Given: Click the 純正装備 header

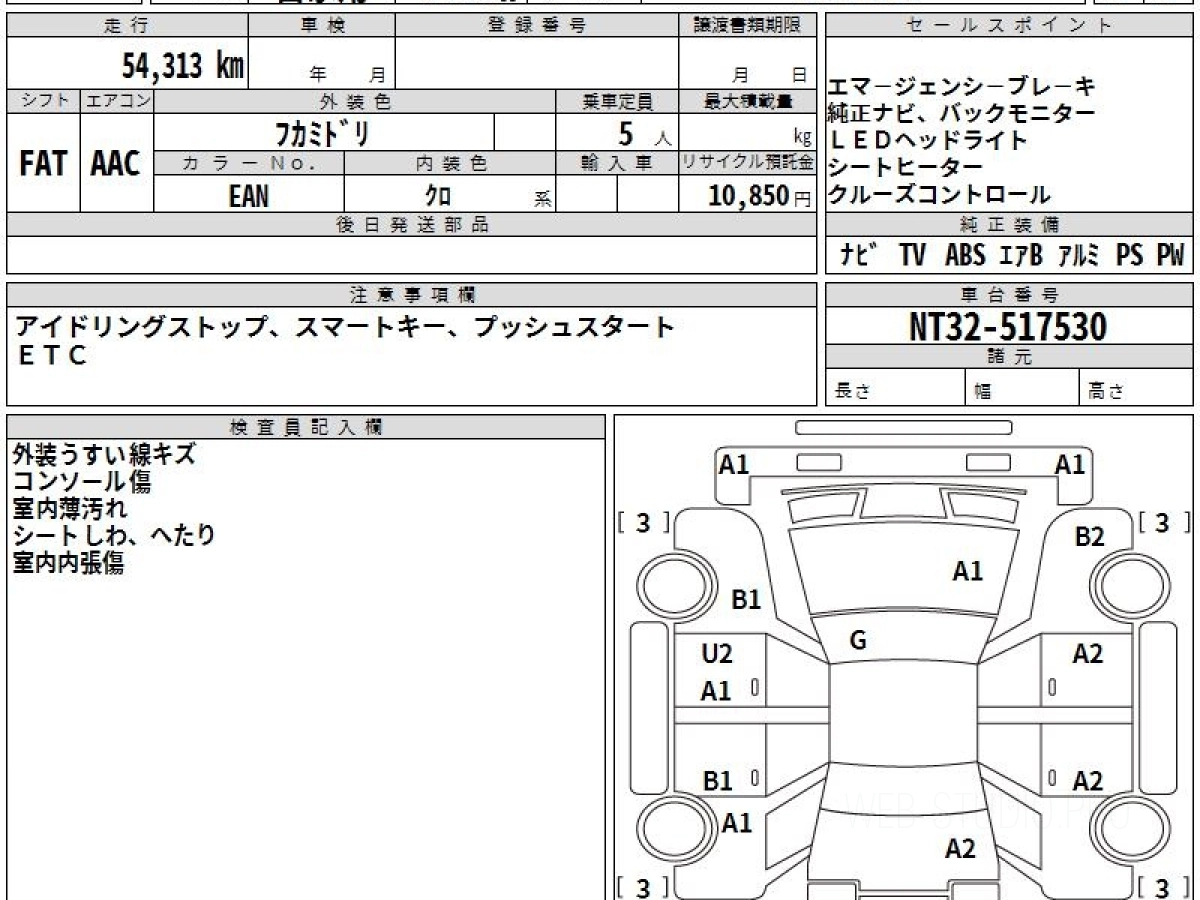Looking at the screenshot, I should tap(1009, 225).
